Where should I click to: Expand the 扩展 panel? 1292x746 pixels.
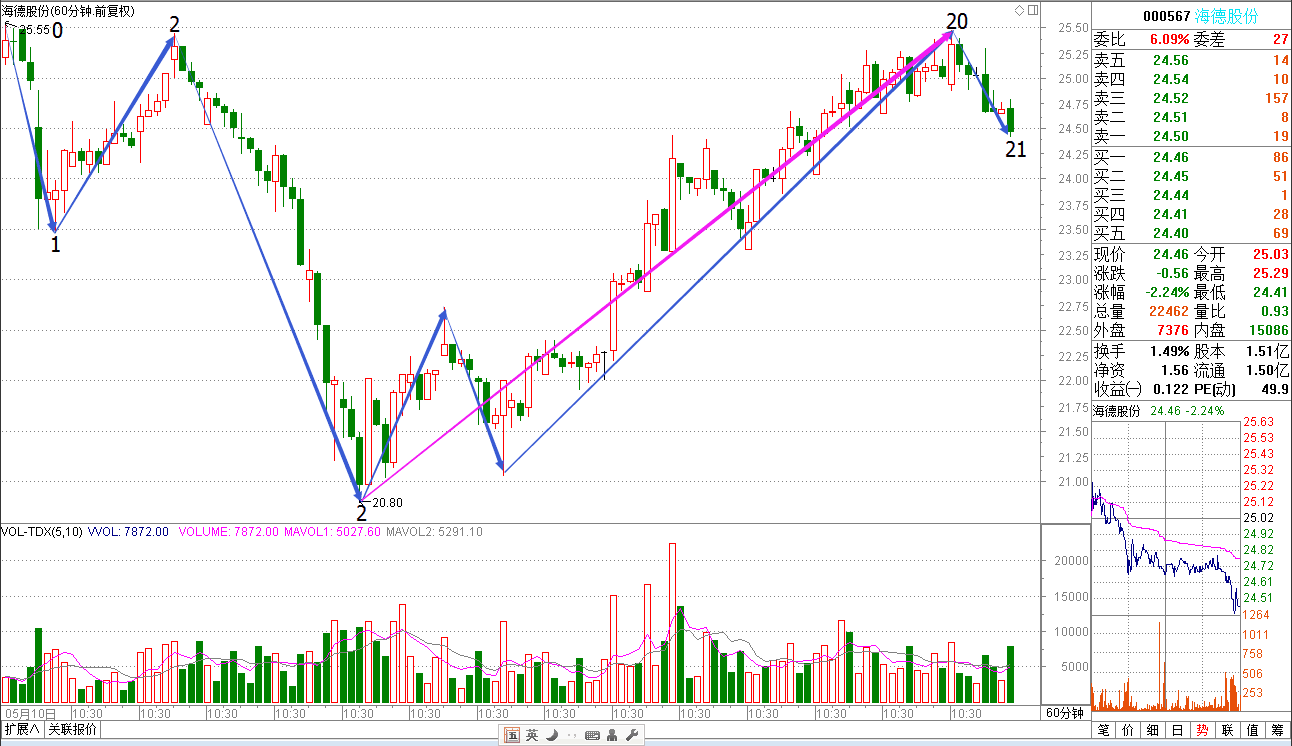pyautogui.click(x=22, y=729)
